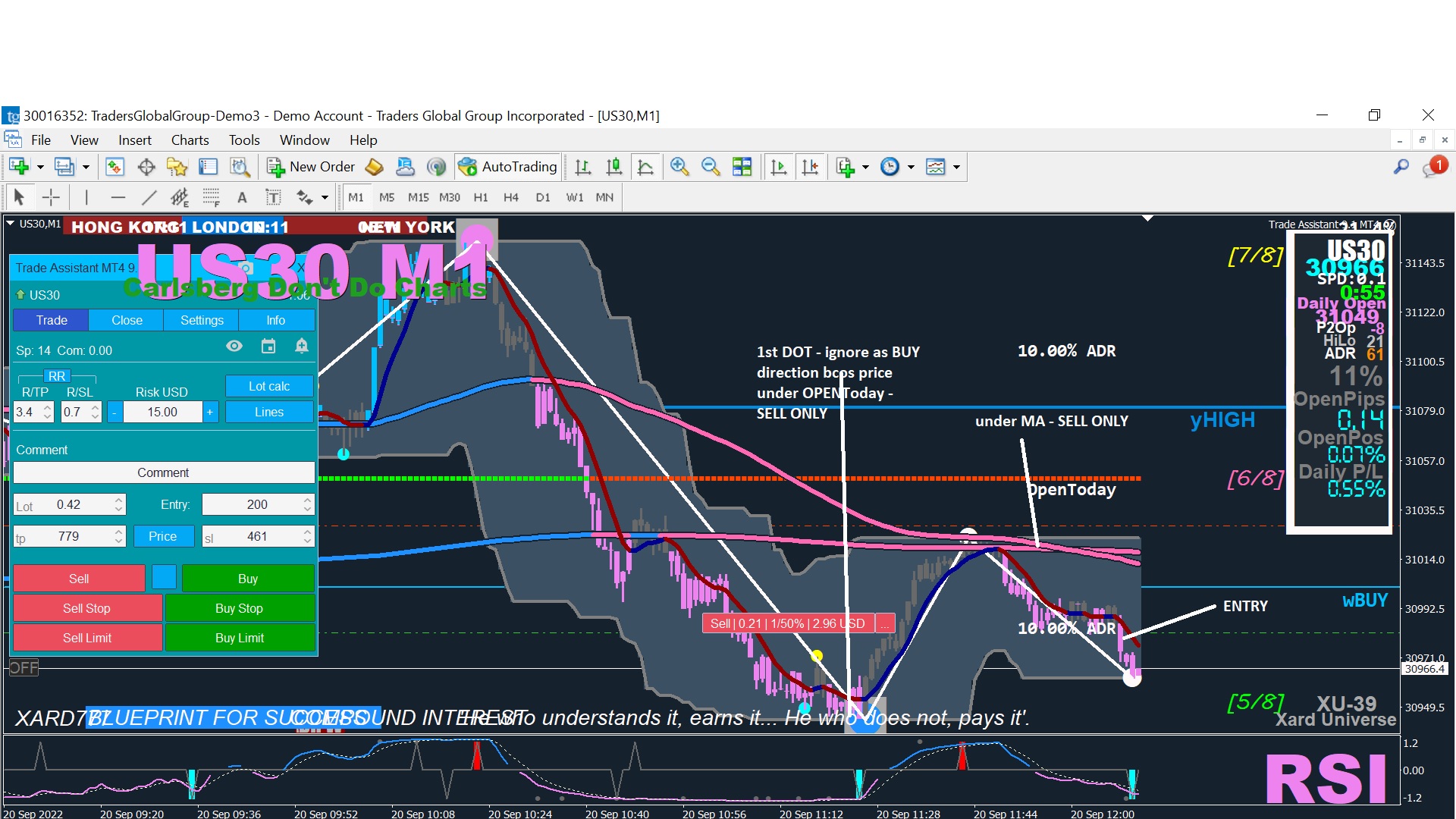Image resolution: width=1456 pixels, height=819 pixels.
Task: Pick the trendline drawing tool
Action: (149, 198)
